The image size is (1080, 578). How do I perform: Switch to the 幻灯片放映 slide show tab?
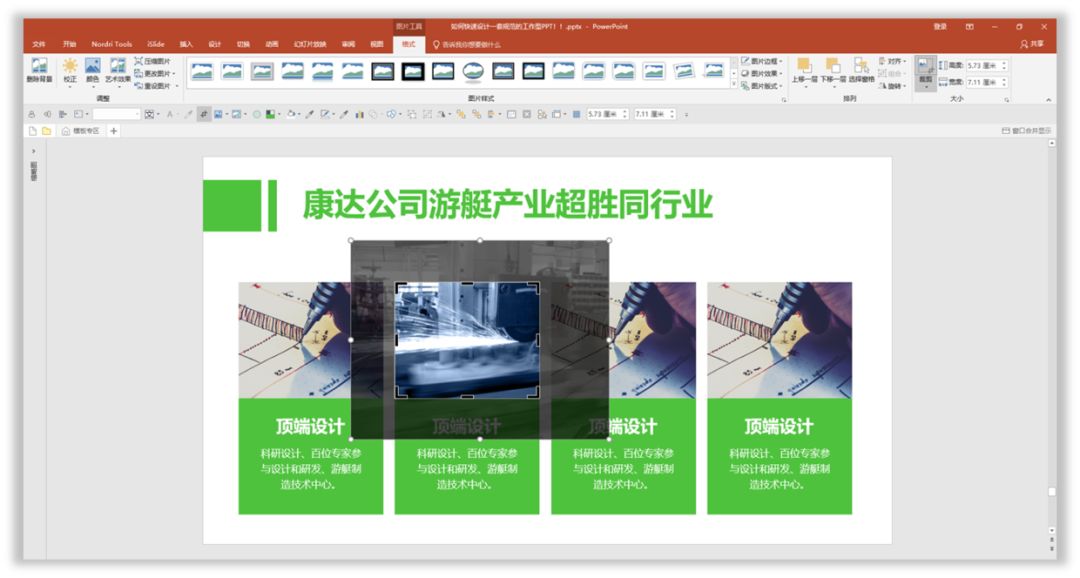coord(310,44)
